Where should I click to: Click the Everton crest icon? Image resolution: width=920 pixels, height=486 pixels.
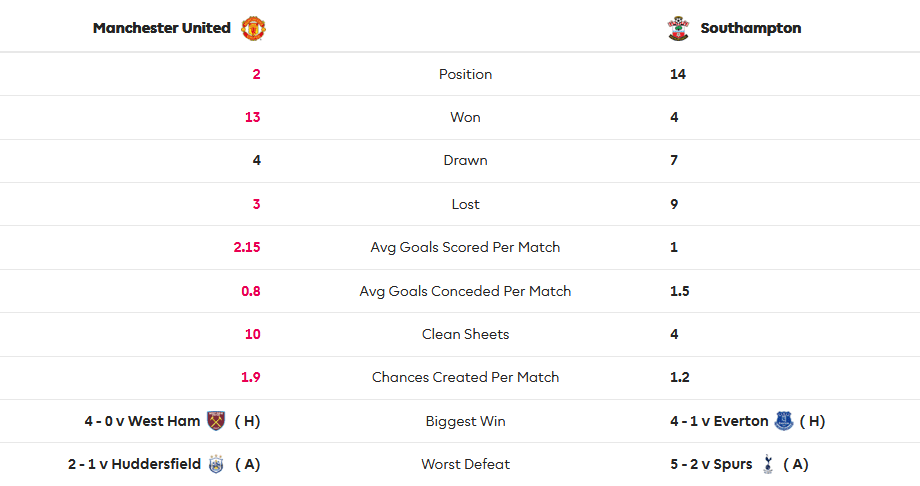click(784, 421)
